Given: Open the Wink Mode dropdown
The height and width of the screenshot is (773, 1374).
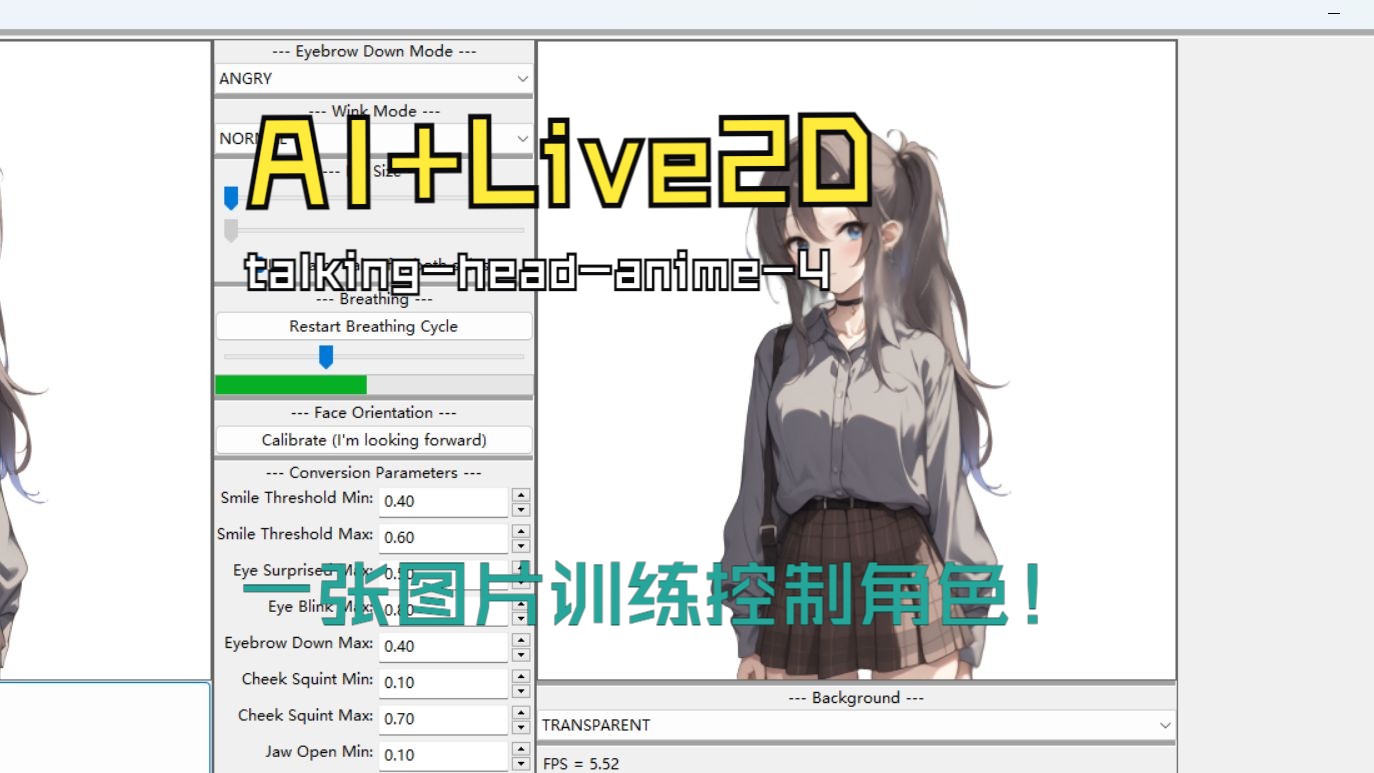Looking at the screenshot, I should pos(374,138).
